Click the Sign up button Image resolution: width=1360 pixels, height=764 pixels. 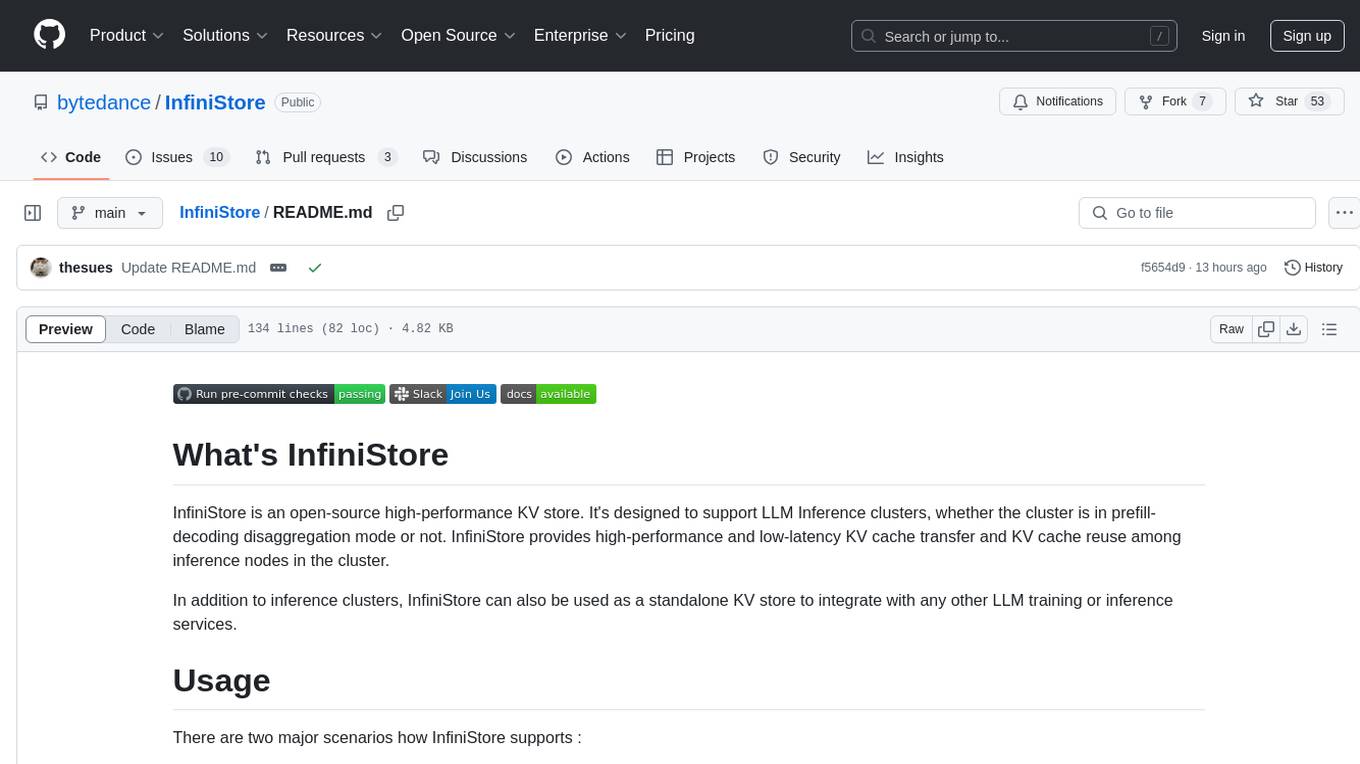[1307, 36]
